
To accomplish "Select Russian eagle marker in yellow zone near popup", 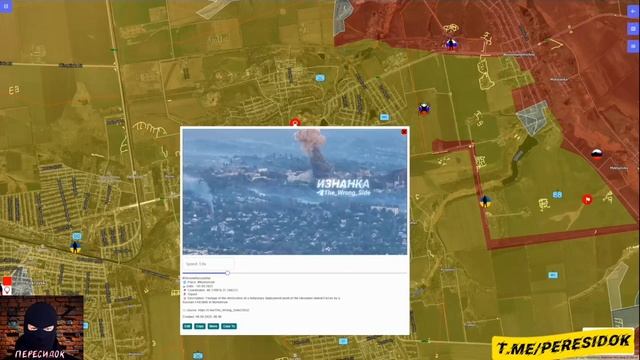I will click(x=424, y=109).
